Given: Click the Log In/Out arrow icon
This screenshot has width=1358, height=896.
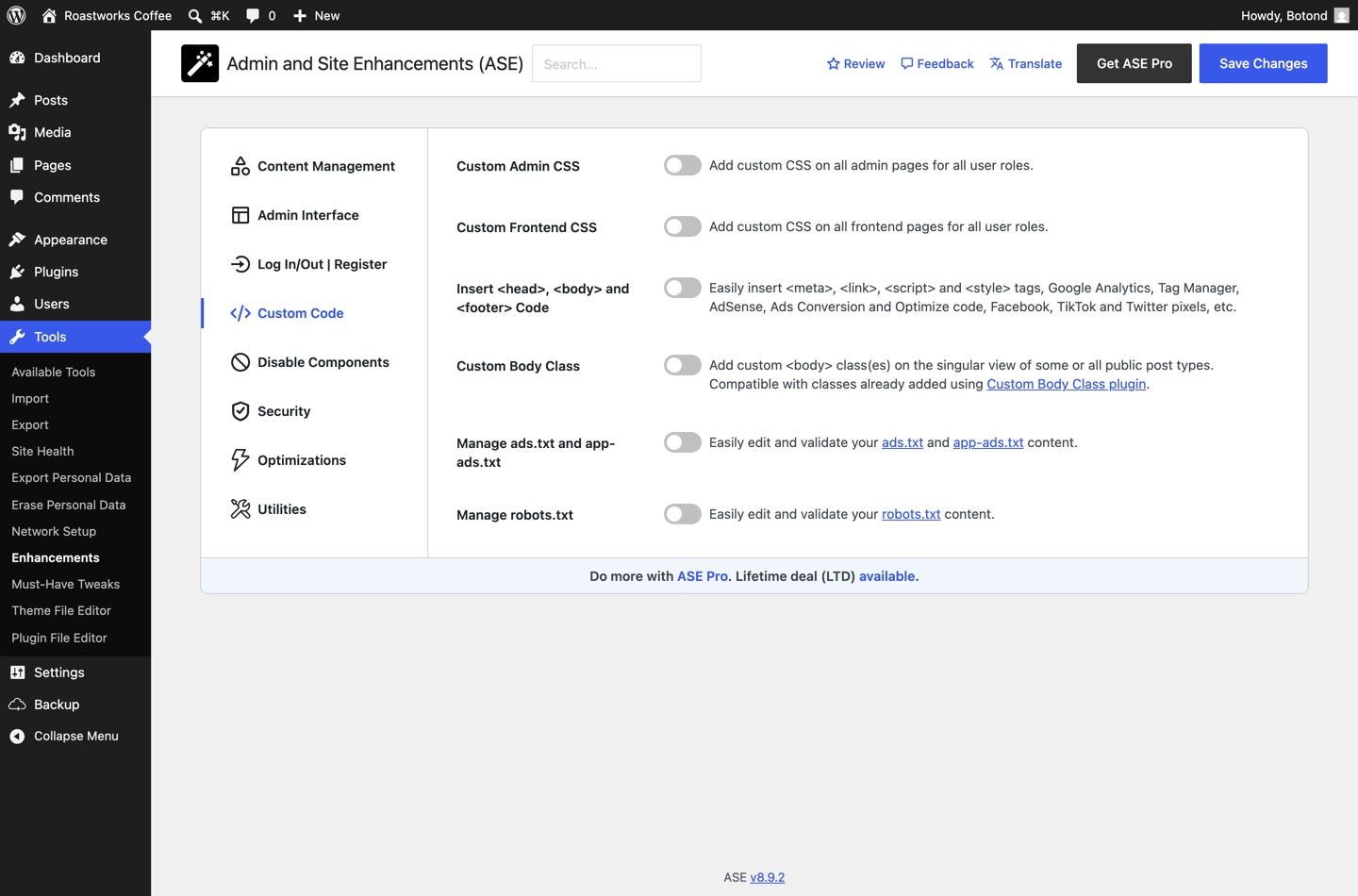Looking at the screenshot, I should point(240,264).
